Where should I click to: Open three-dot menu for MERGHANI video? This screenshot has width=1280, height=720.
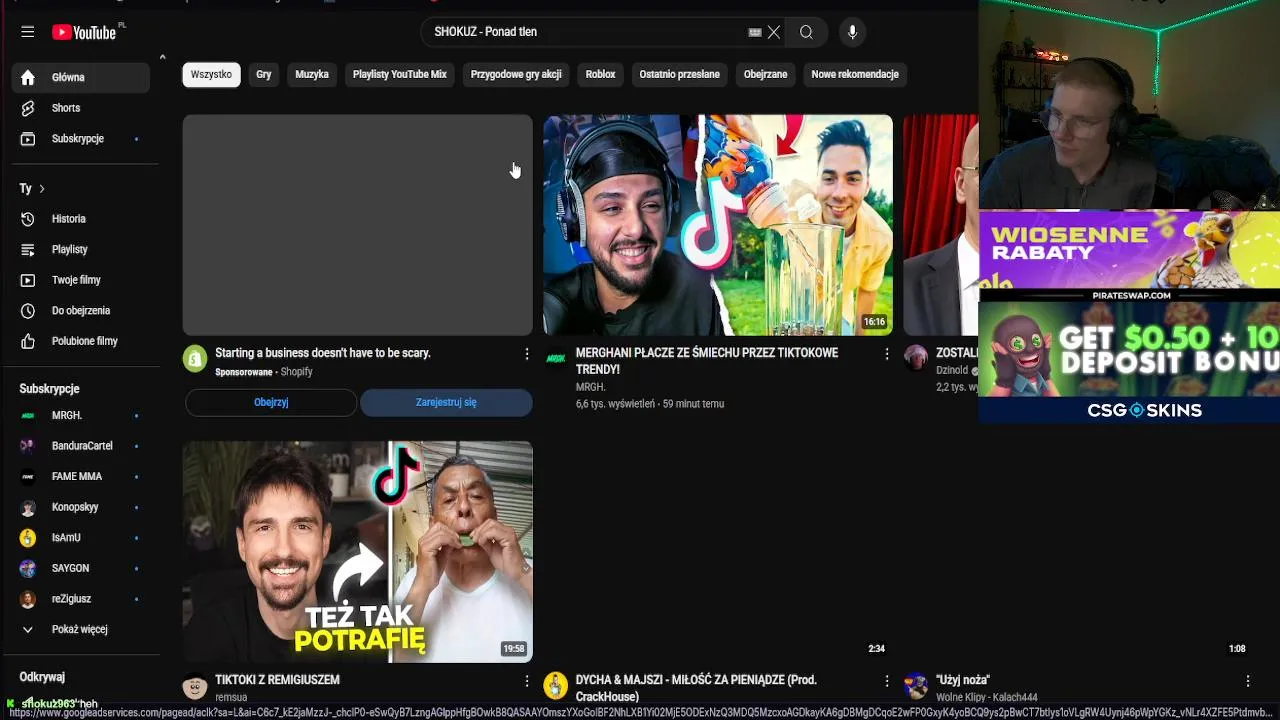[x=886, y=354]
